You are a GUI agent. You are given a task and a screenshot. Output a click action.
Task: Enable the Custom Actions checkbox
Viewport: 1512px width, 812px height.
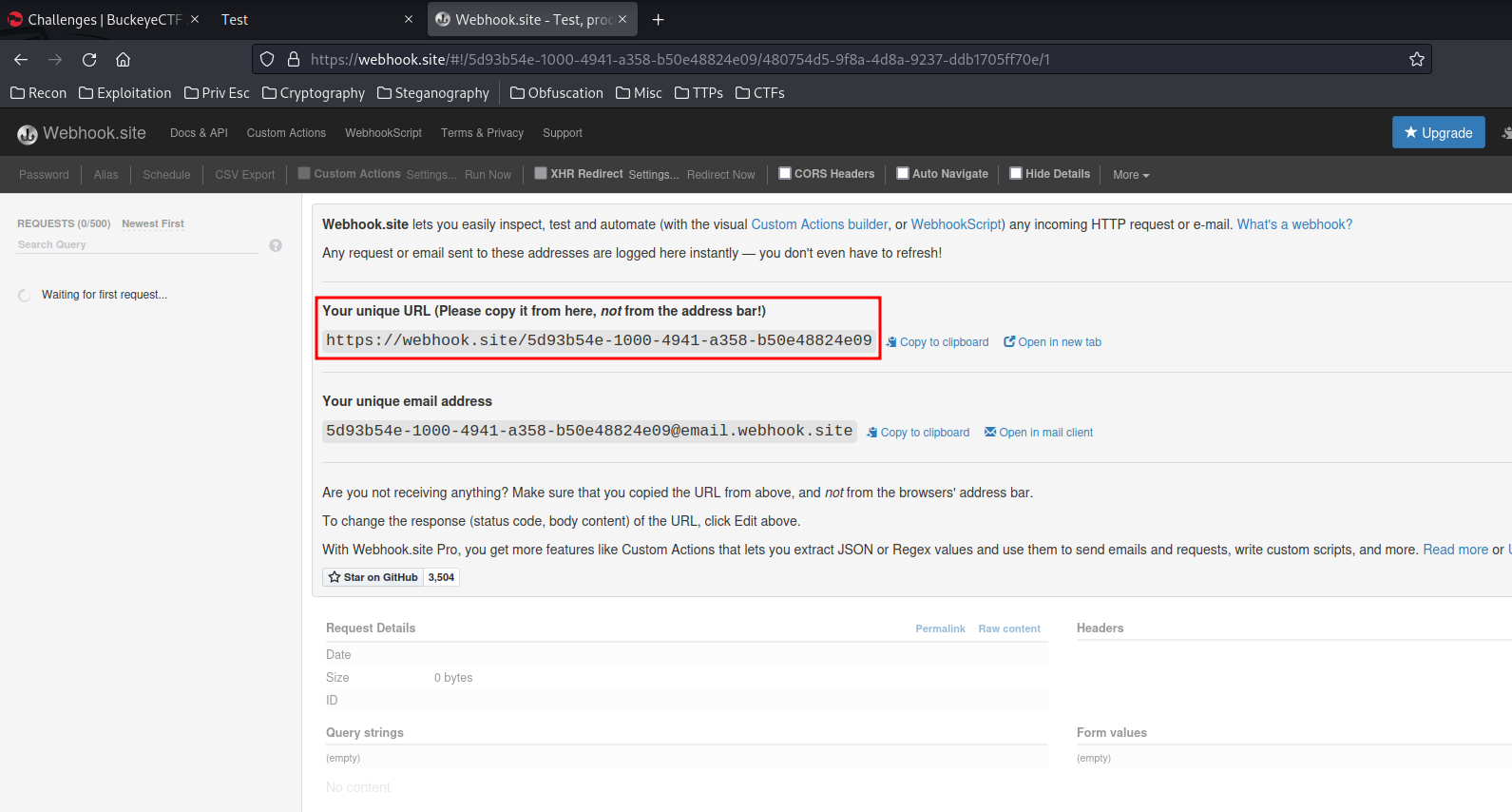[304, 173]
